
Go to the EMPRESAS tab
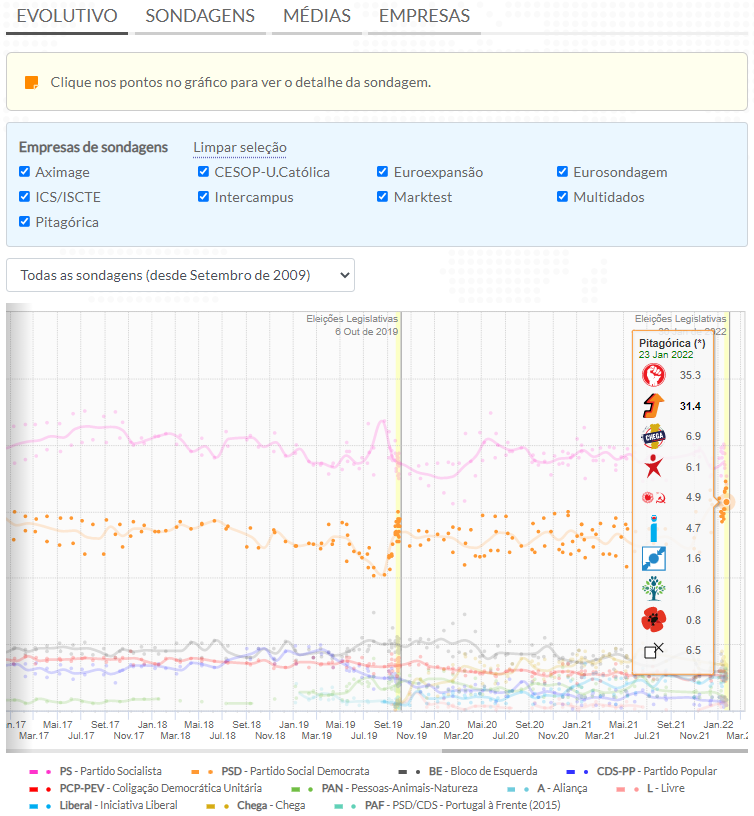(x=424, y=16)
